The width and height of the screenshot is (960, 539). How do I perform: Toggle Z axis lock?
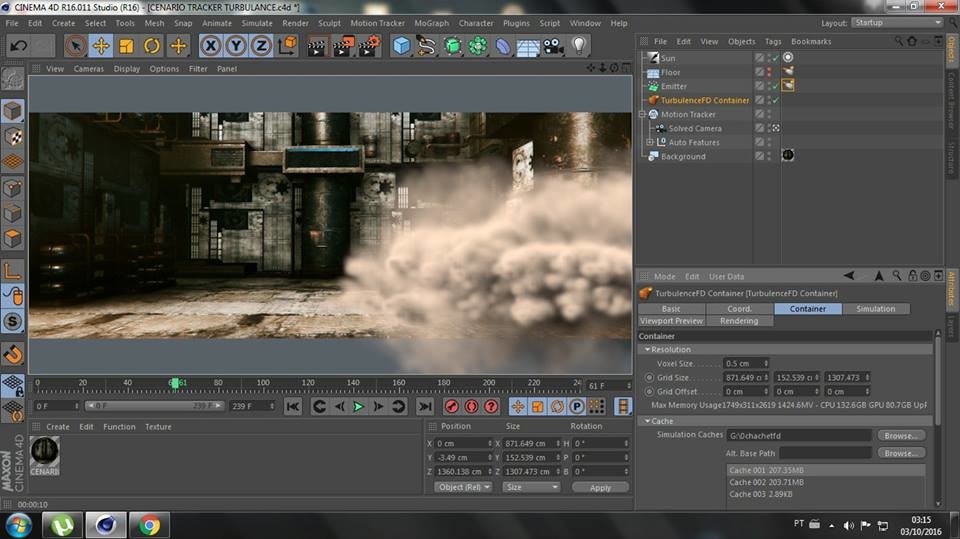(x=261, y=46)
